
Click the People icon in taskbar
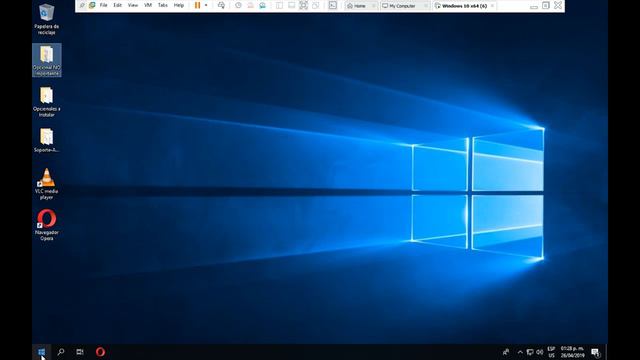[x=506, y=352]
